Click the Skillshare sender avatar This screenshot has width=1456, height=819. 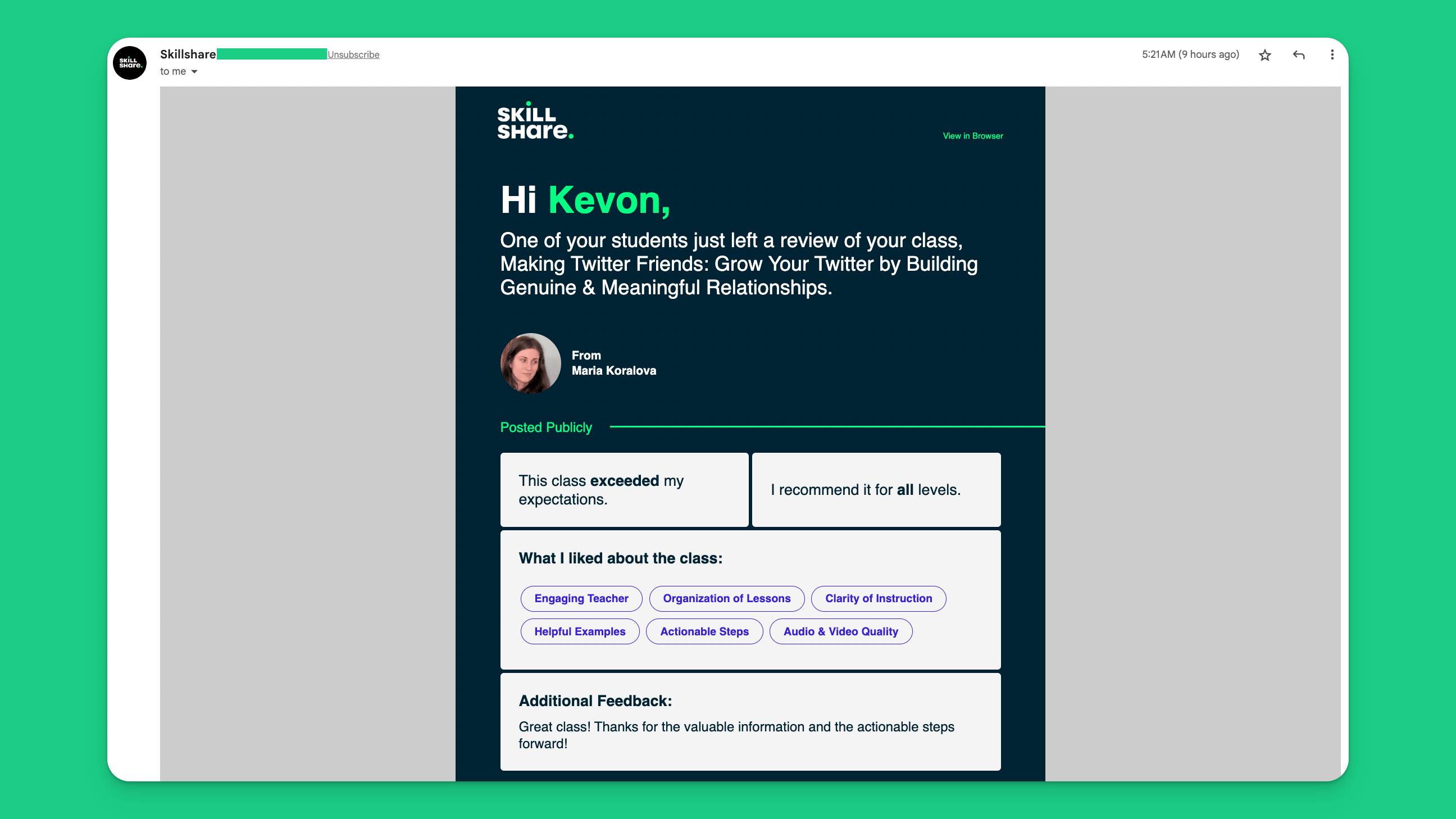click(x=130, y=63)
